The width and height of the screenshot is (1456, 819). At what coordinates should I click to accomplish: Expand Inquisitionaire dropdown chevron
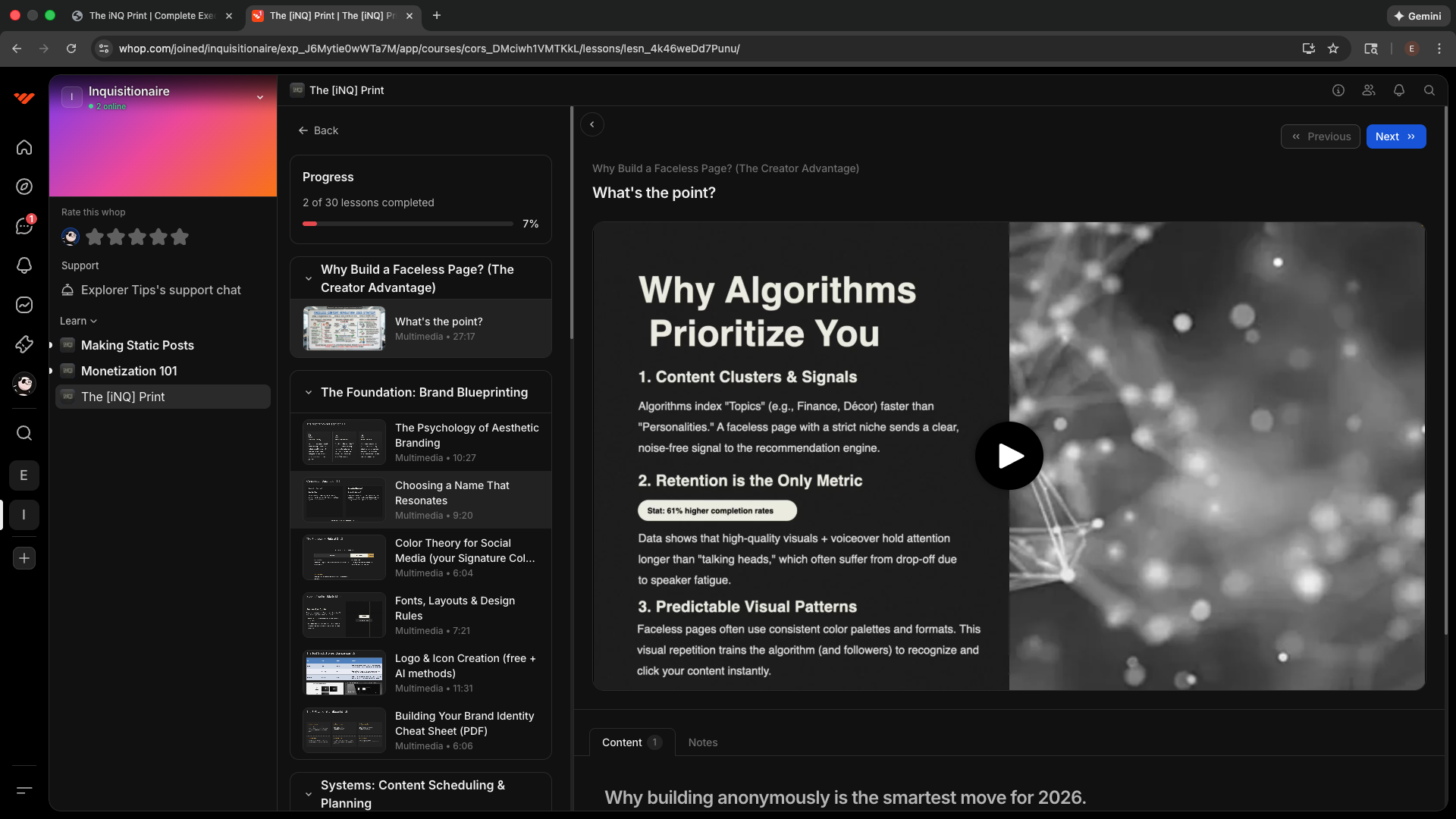coord(260,97)
